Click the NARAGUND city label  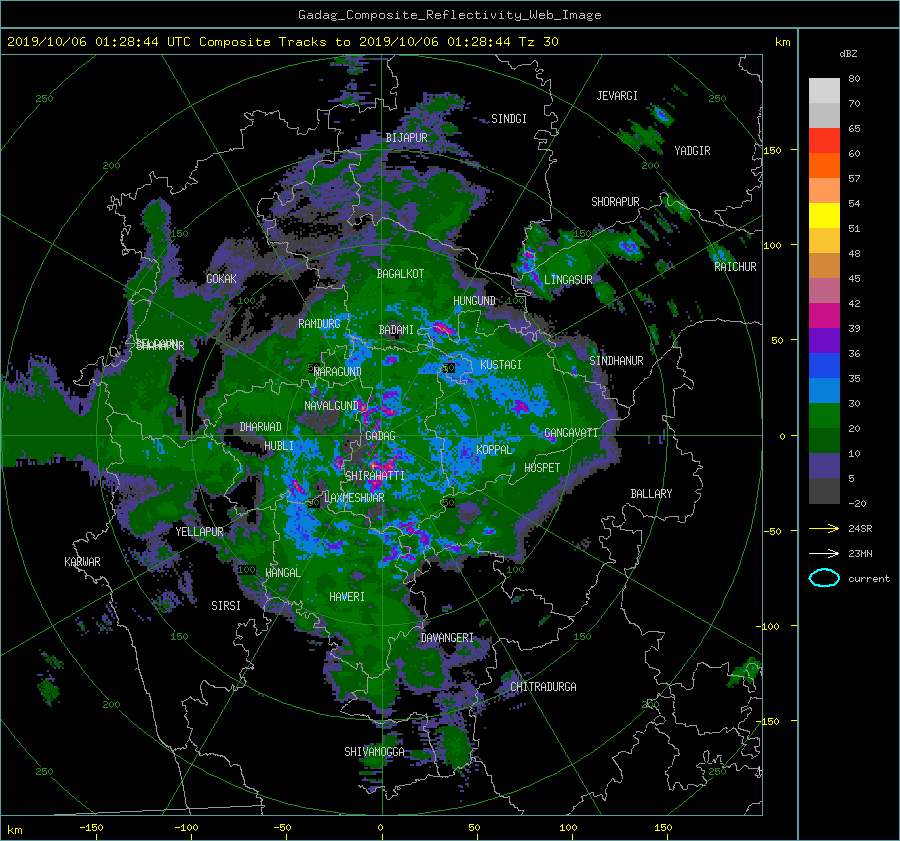pos(338,372)
